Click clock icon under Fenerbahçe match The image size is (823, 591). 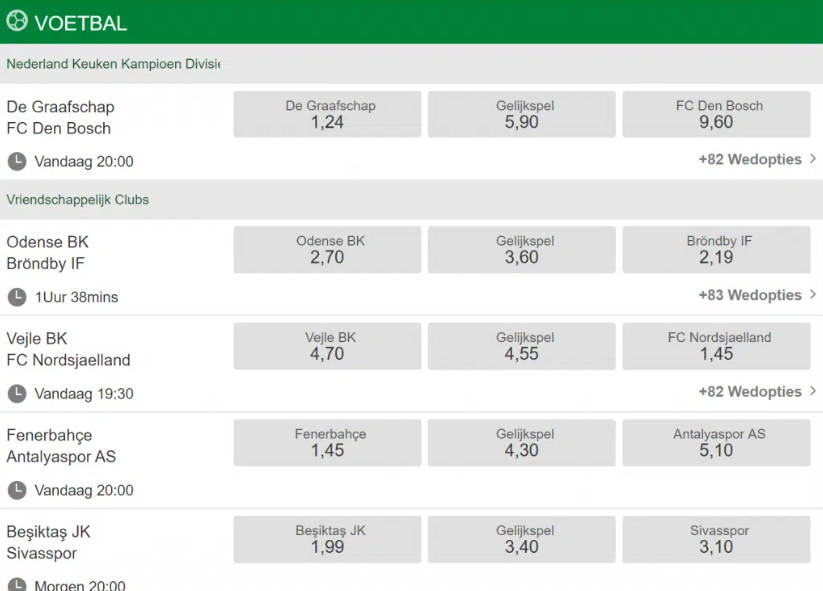pos(17,490)
